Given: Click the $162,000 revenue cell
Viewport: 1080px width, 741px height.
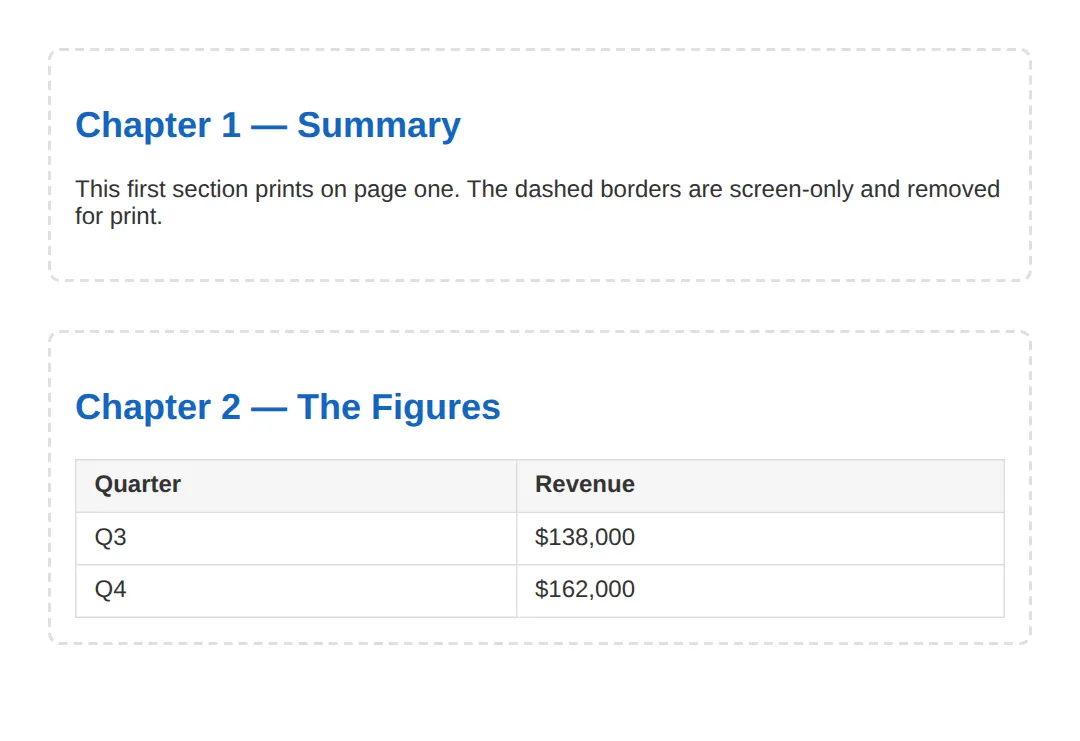Looking at the screenshot, I should click(x=760, y=591).
